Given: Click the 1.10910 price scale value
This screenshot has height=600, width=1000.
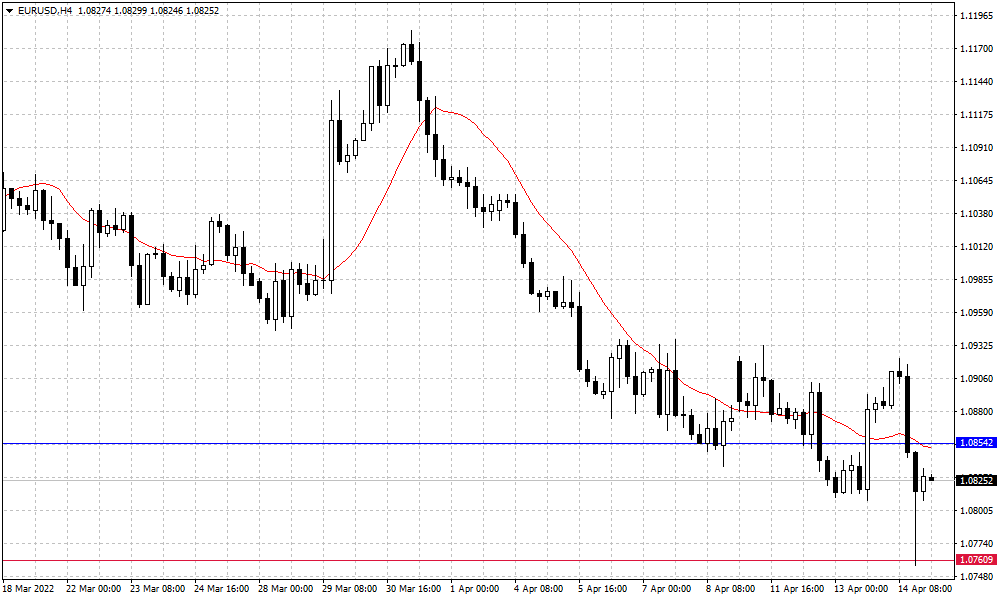Looking at the screenshot, I should pos(976,148).
